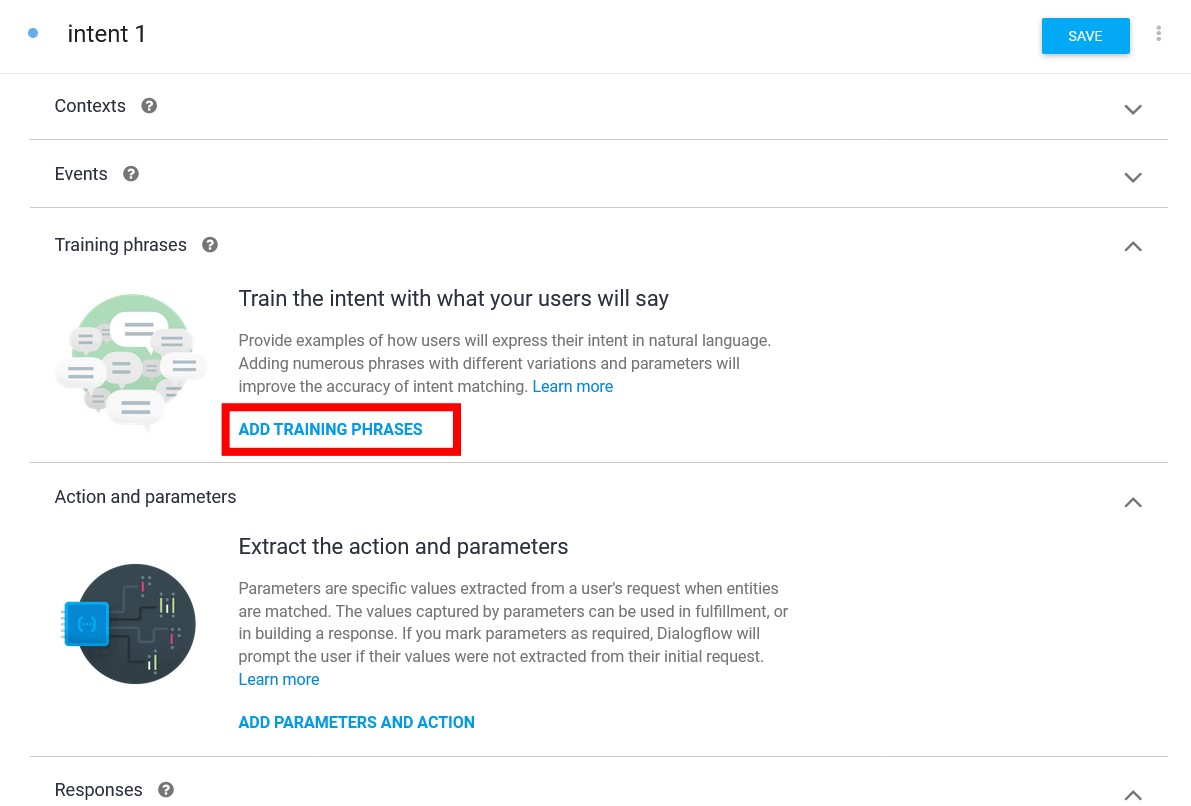This screenshot has height=806, width=1191.
Task: Click the help icon next to Contexts
Action: point(149,106)
